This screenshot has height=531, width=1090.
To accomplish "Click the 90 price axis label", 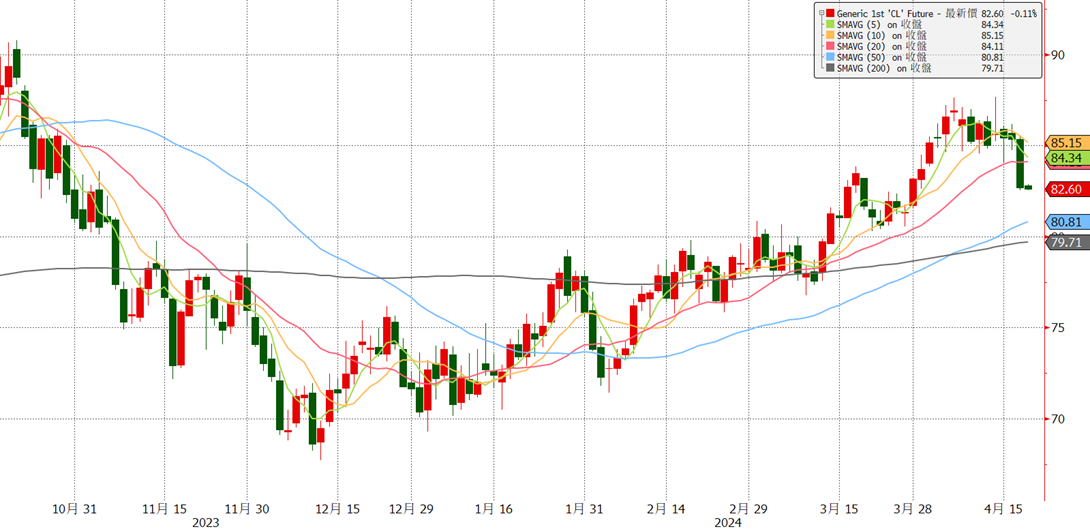I will 1058,55.
